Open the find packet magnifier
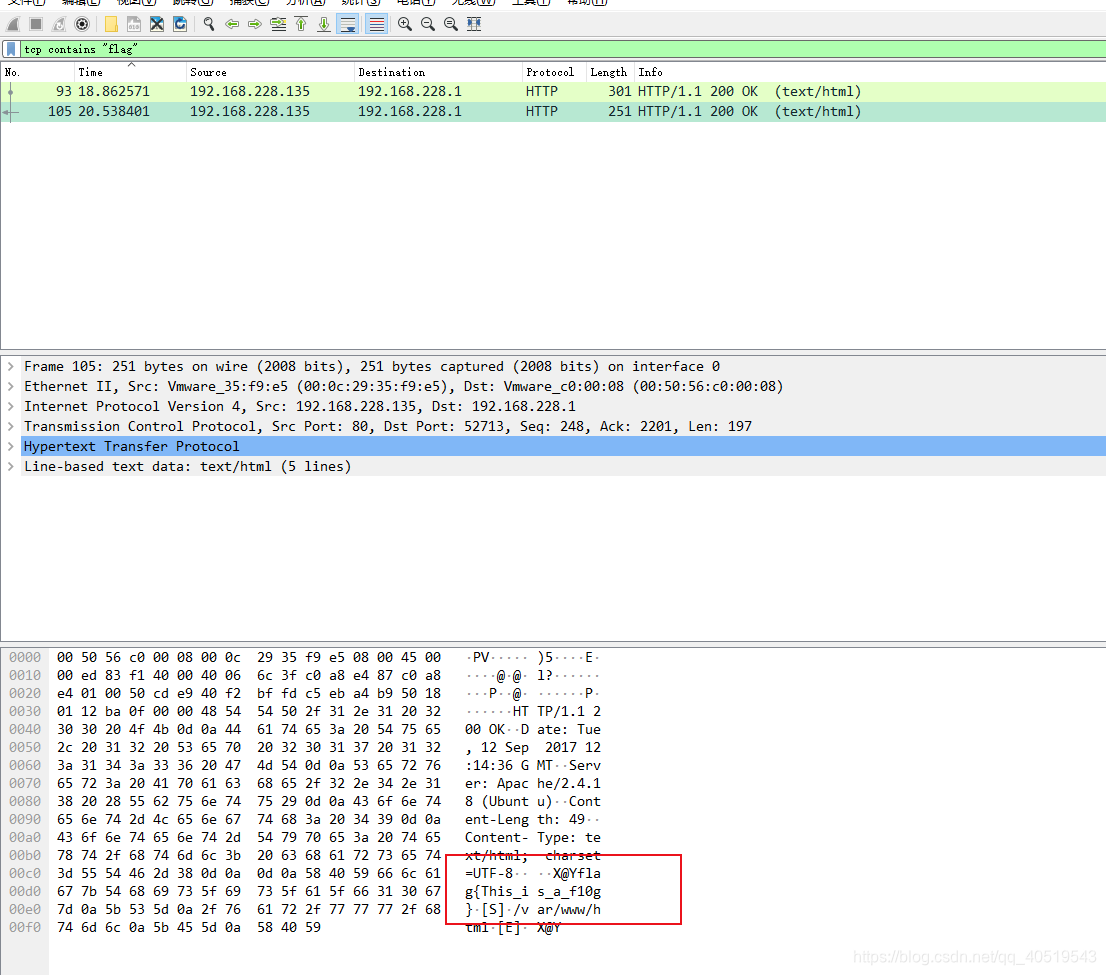 (x=209, y=25)
